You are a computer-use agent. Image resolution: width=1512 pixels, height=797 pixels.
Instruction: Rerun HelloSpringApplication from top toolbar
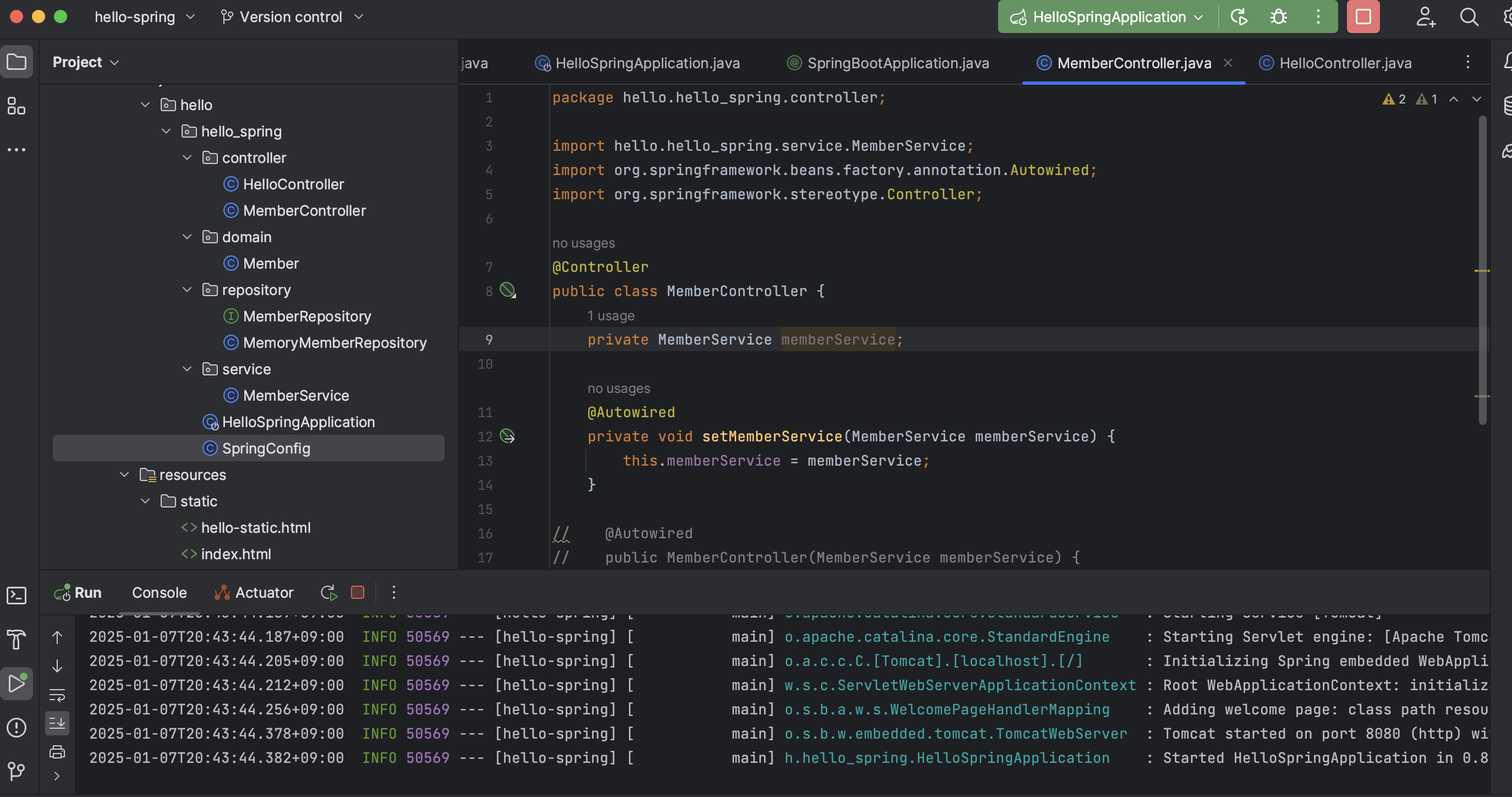pyautogui.click(x=1239, y=17)
